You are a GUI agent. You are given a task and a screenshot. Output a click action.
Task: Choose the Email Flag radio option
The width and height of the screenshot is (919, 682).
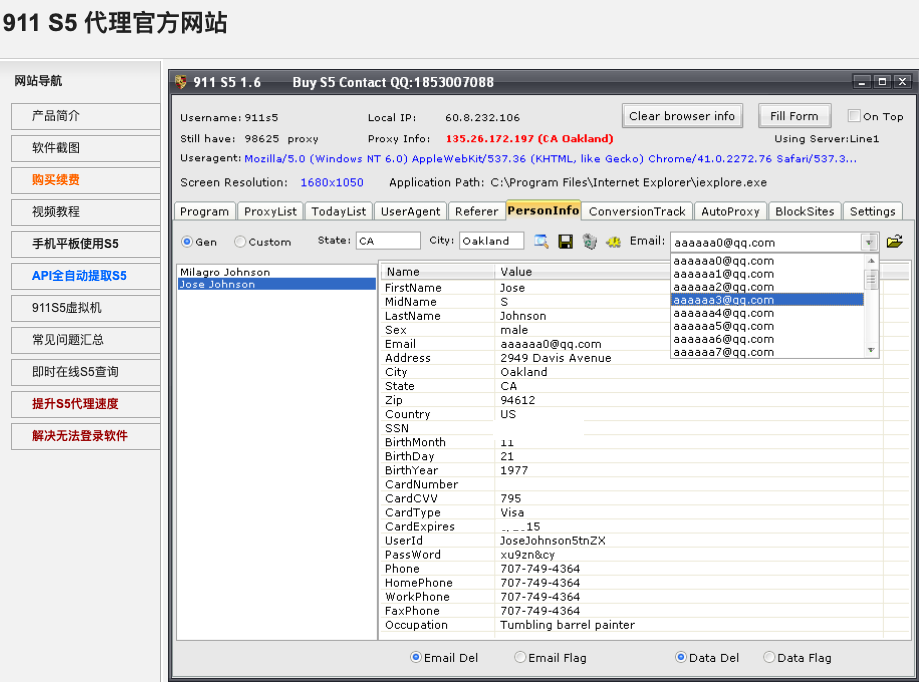520,658
